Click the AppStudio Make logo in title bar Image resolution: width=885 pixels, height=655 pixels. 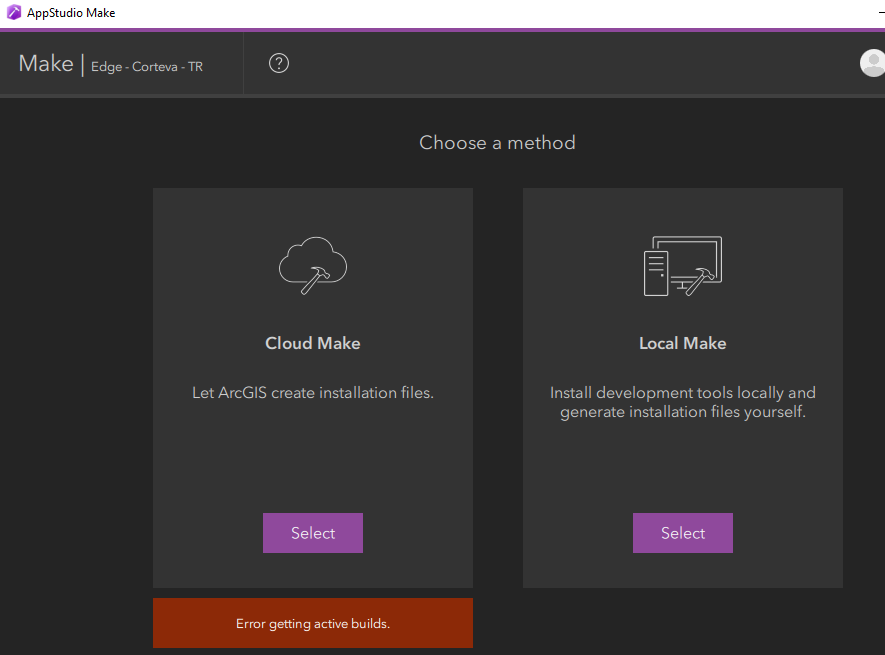(x=14, y=12)
